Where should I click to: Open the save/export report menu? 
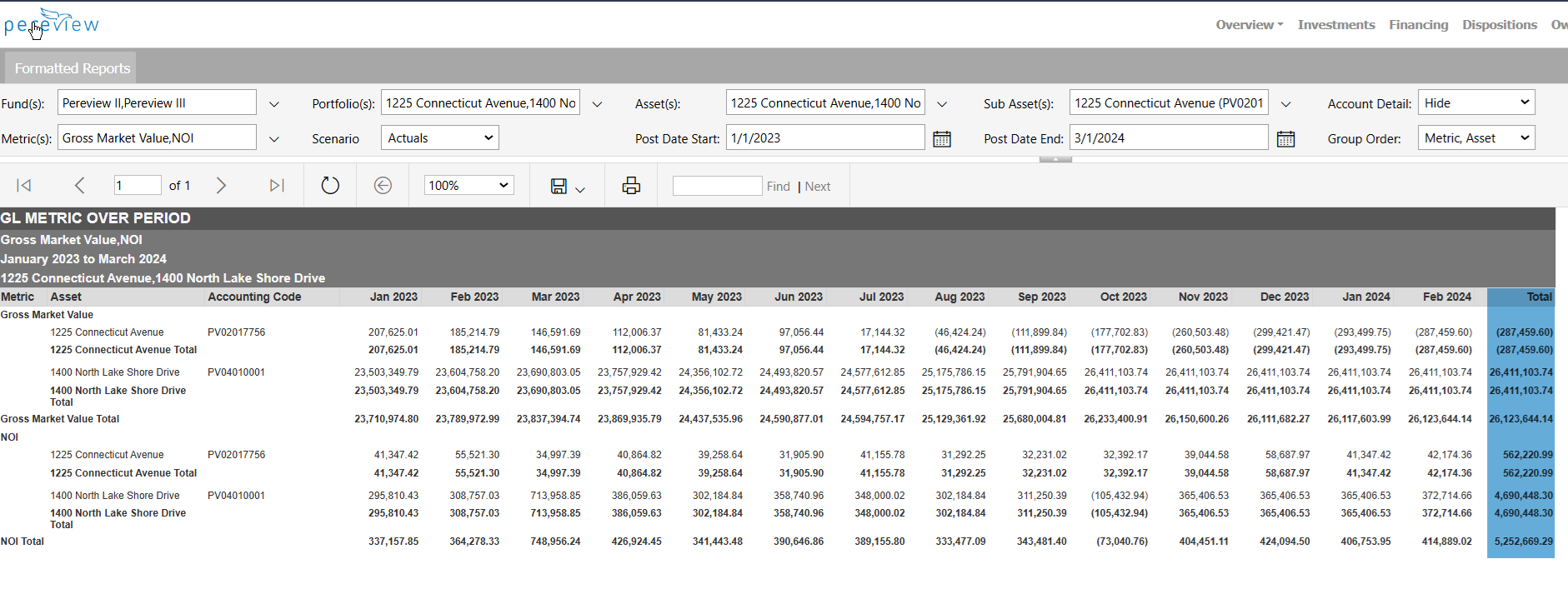click(x=567, y=187)
